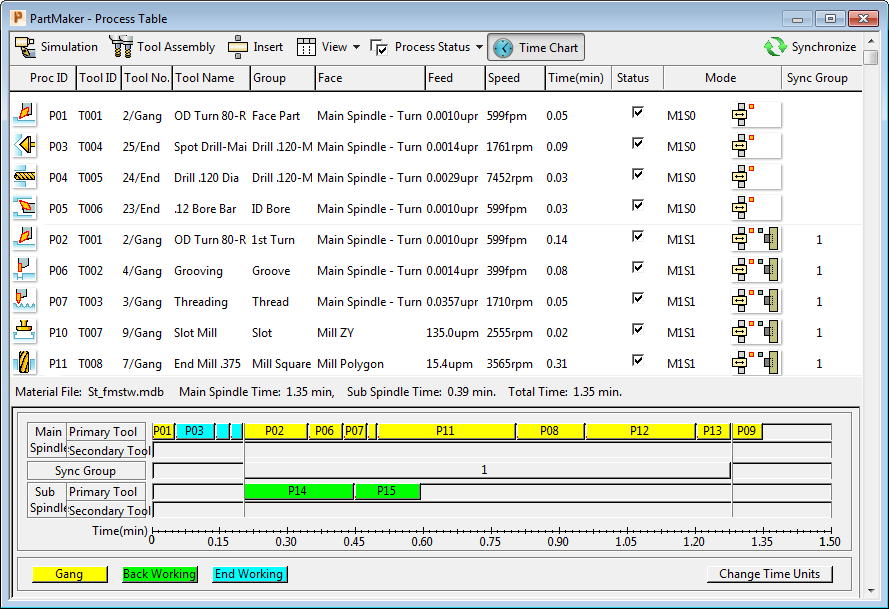Click the Synchronize icon

click(x=775, y=47)
